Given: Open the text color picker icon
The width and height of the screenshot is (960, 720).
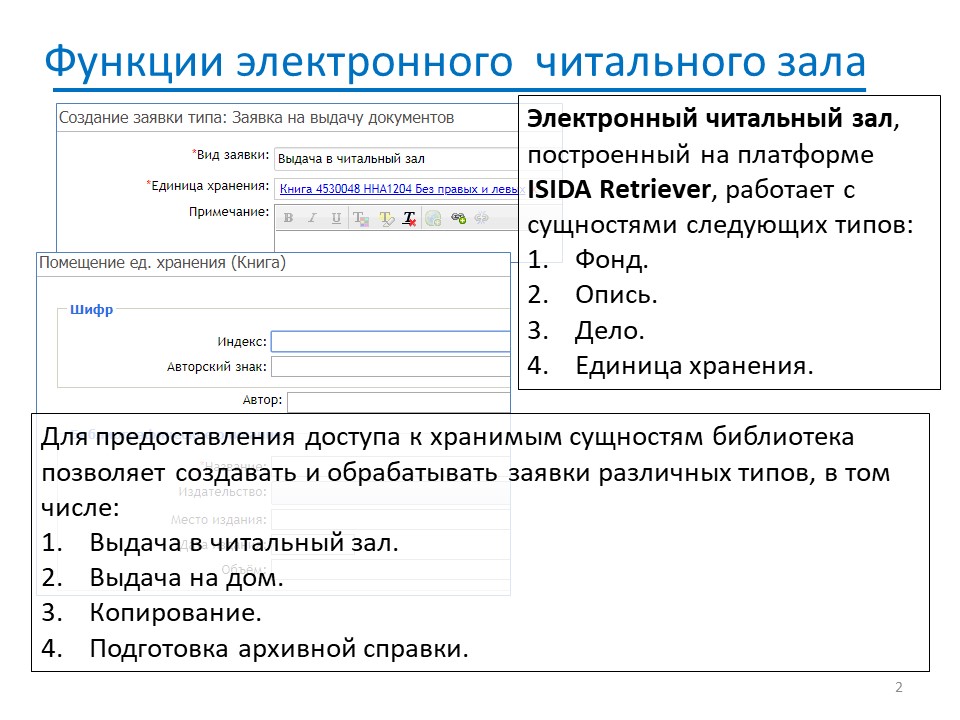Looking at the screenshot, I should [x=361, y=219].
